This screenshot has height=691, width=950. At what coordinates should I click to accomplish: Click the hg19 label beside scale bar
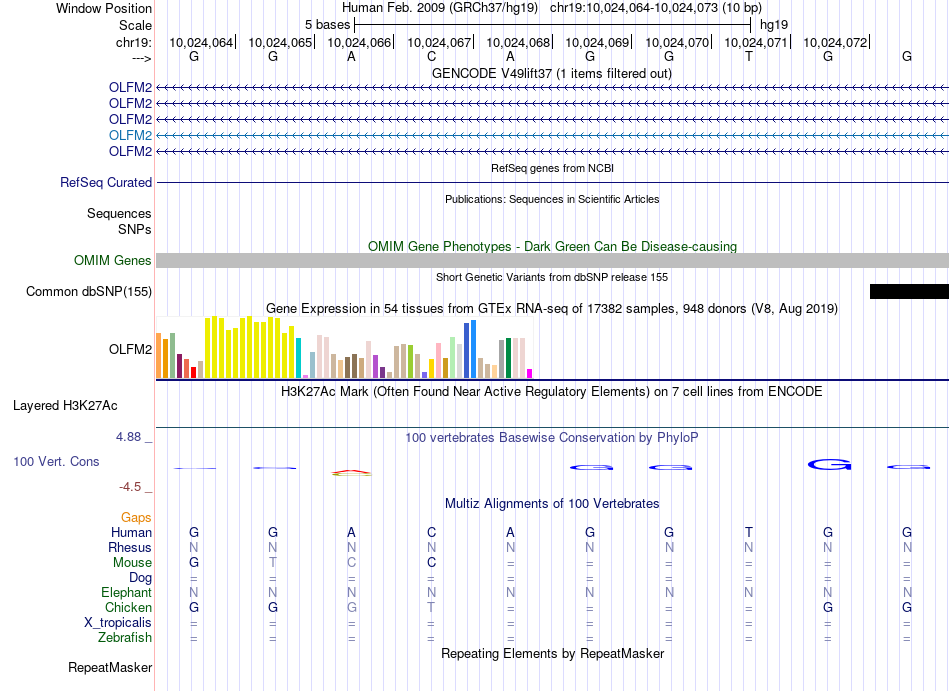[x=774, y=25]
